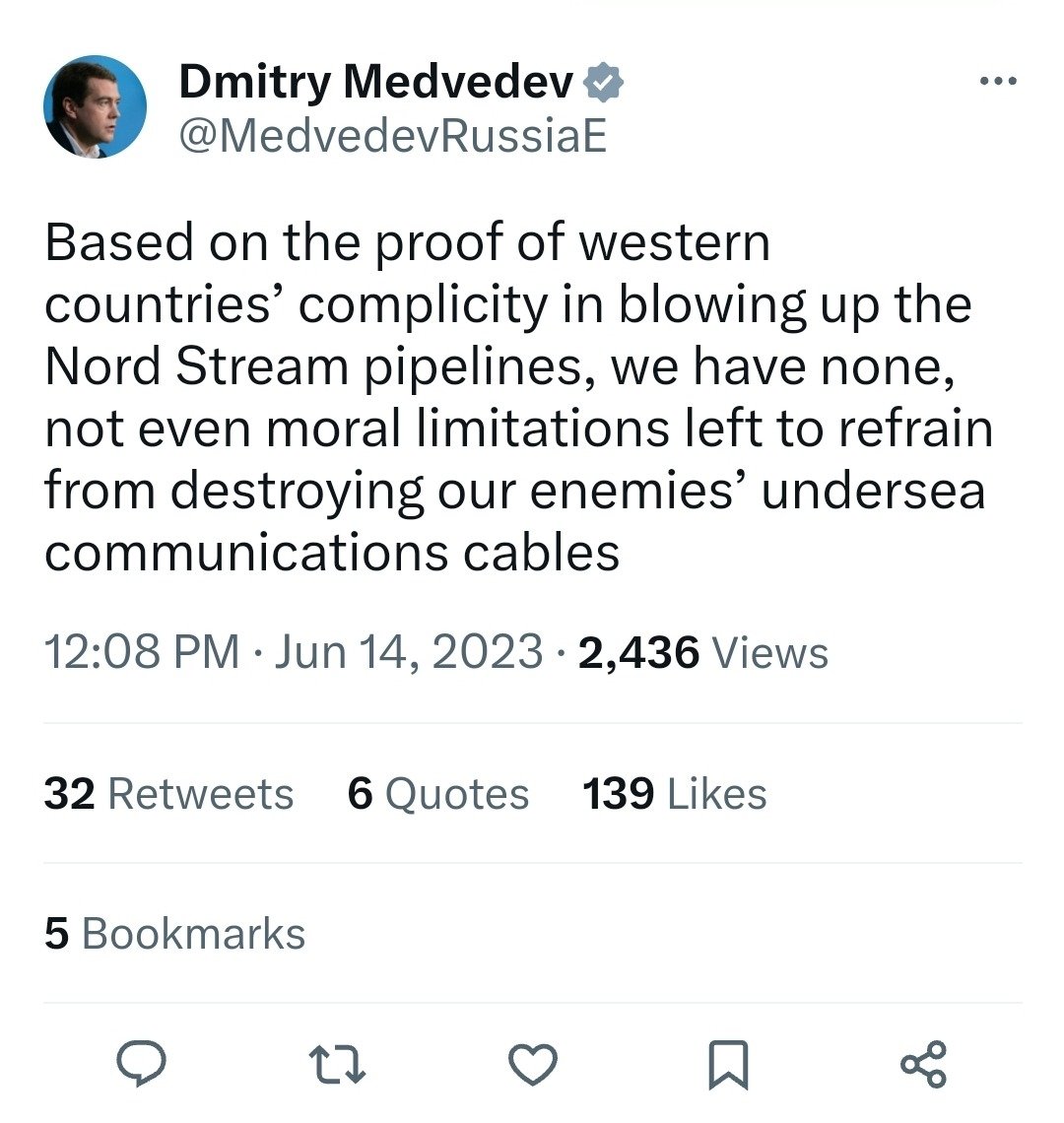The width and height of the screenshot is (1064, 1123).
Task: Click the blue verified badge
Action: click(604, 84)
